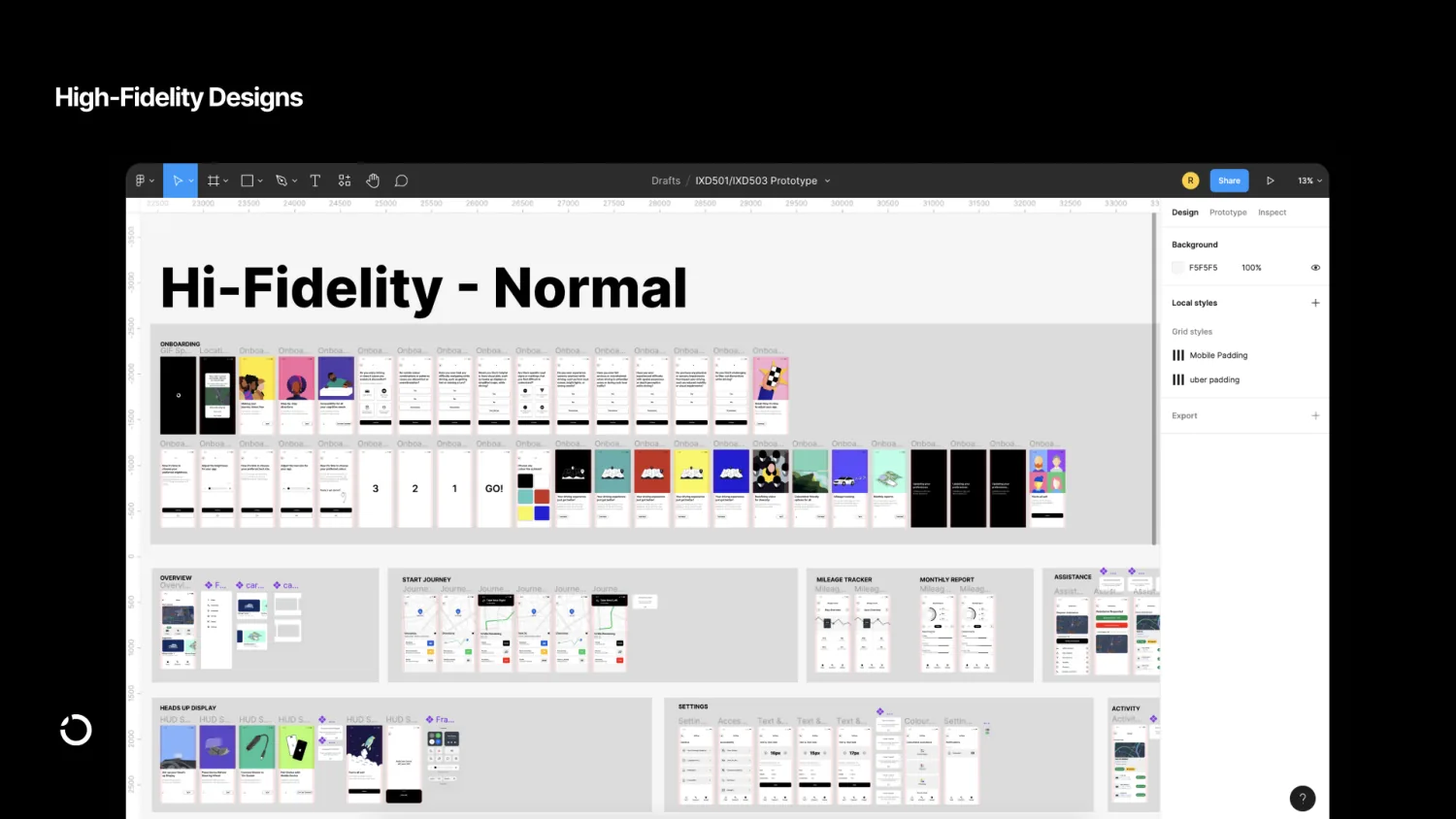Select the countdown frame showing 2
Viewport: 1456px width, 819px height.
tap(414, 488)
